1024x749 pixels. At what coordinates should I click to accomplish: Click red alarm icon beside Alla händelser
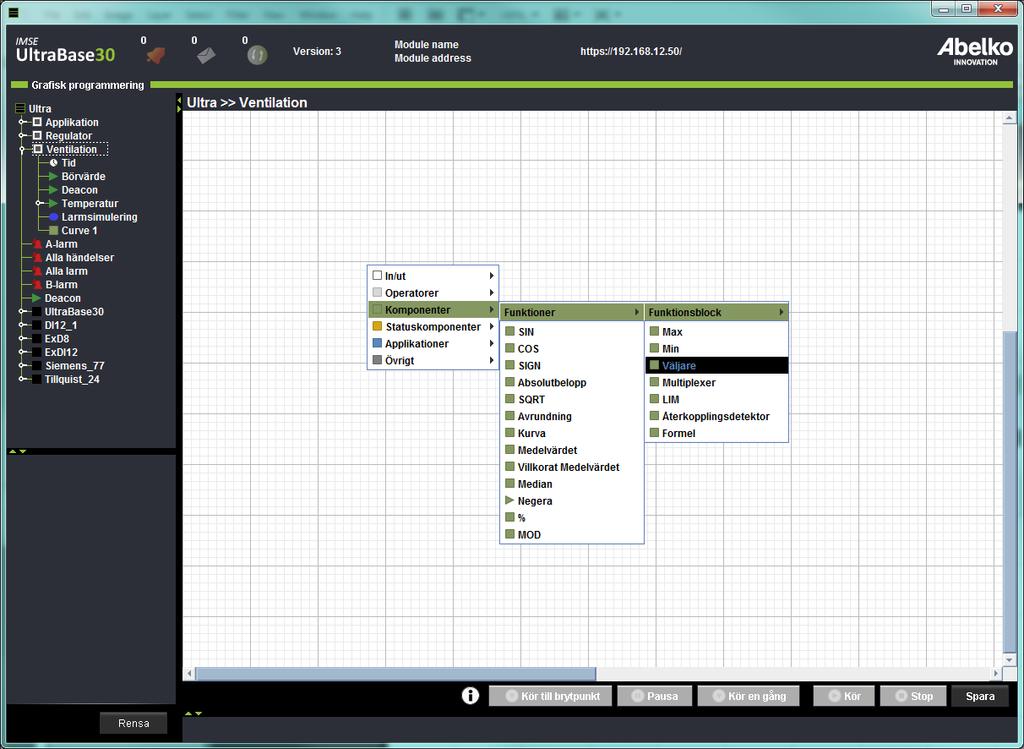(37, 258)
